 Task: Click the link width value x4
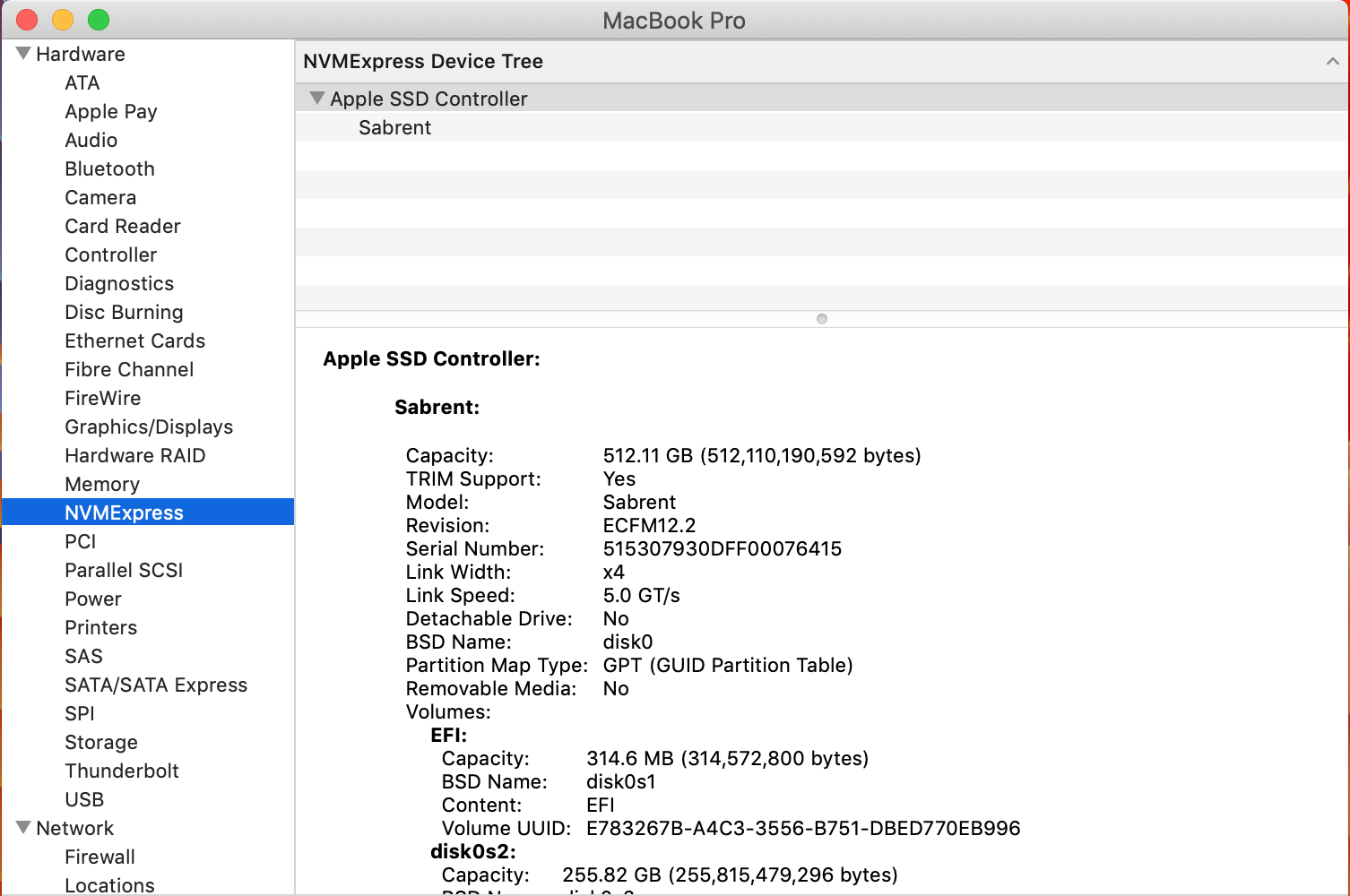[x=614, y=572]
